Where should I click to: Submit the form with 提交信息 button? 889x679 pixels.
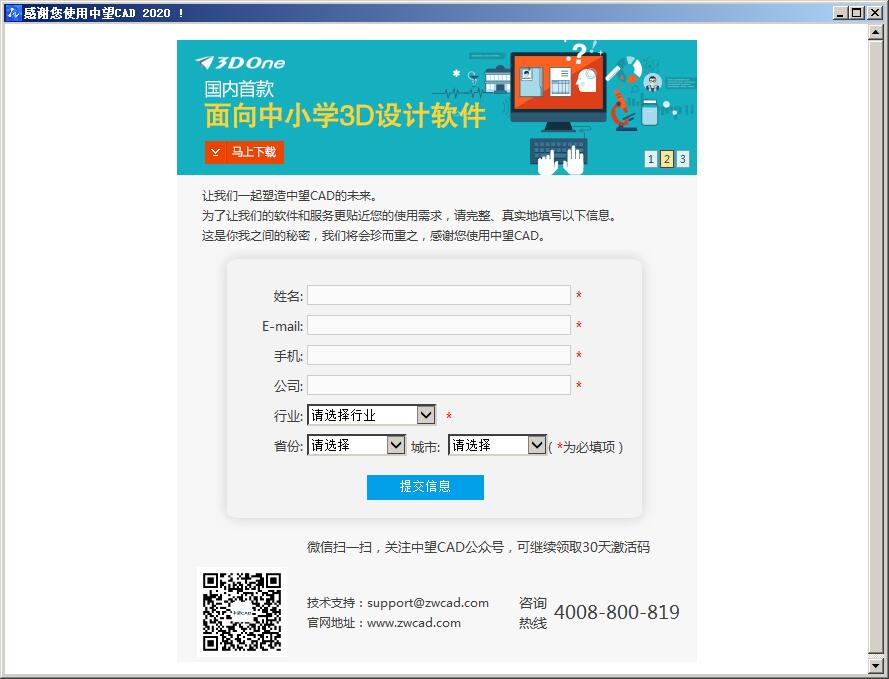425,487
